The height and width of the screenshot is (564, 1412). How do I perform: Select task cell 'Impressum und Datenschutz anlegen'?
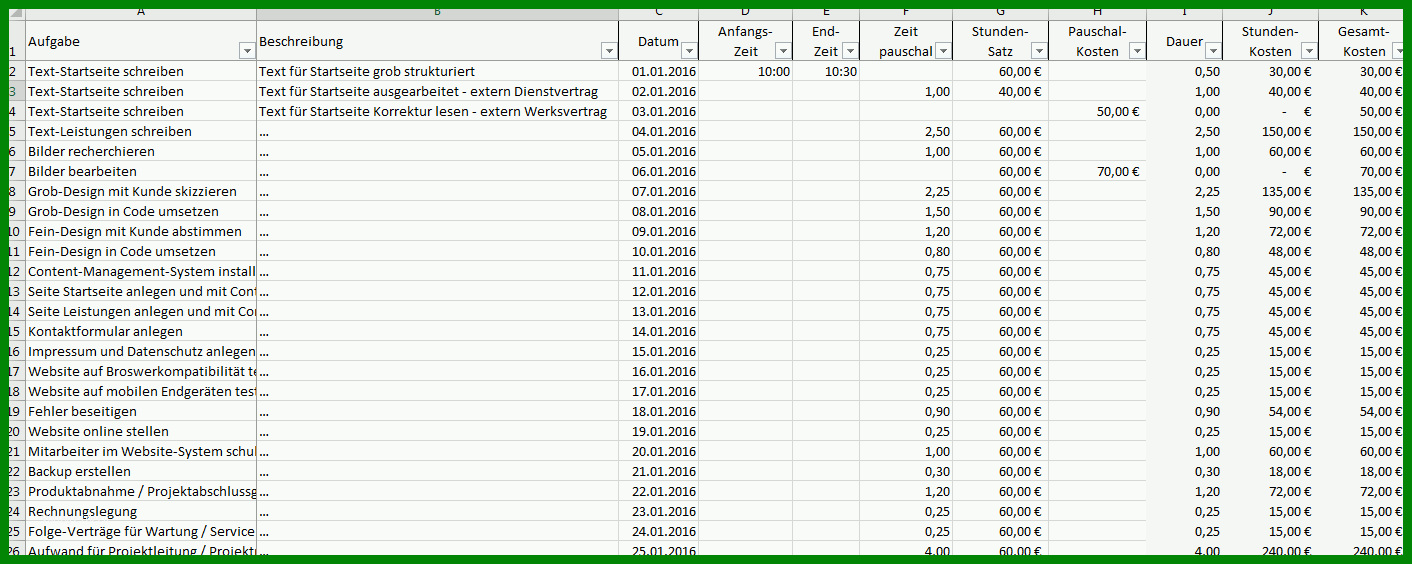(140, 351)
